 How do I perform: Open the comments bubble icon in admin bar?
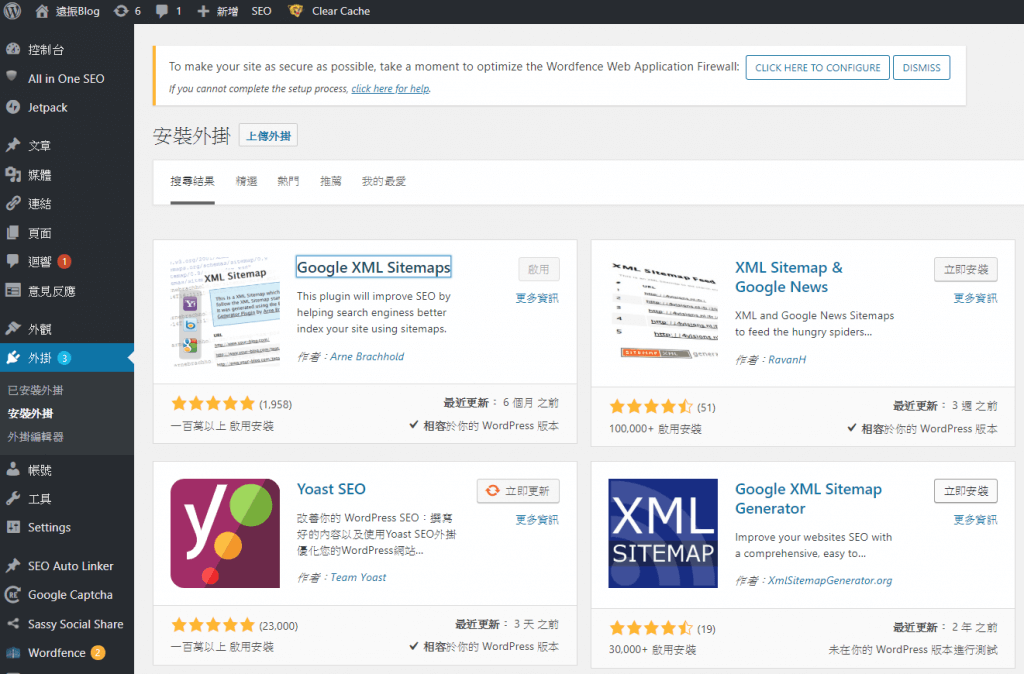point(162,11)
